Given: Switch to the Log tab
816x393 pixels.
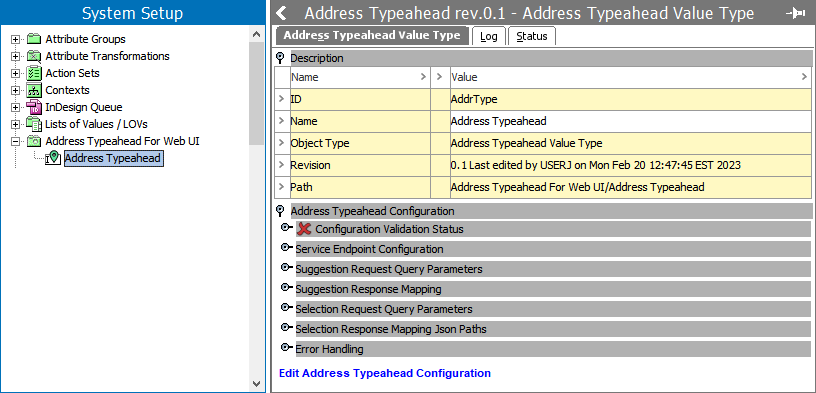Looking at the screenshot, I should pos(489,36).
